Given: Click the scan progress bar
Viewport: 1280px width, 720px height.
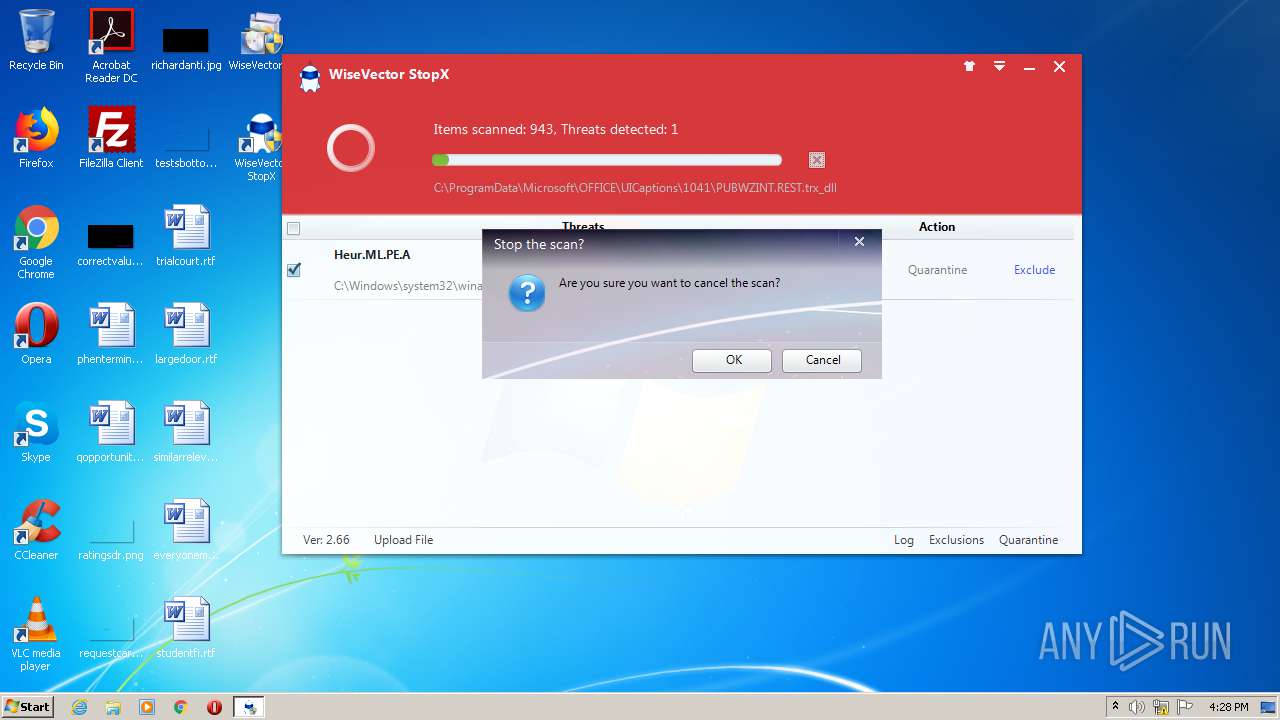Looking at the screenshot, I should tap(606, 160).
